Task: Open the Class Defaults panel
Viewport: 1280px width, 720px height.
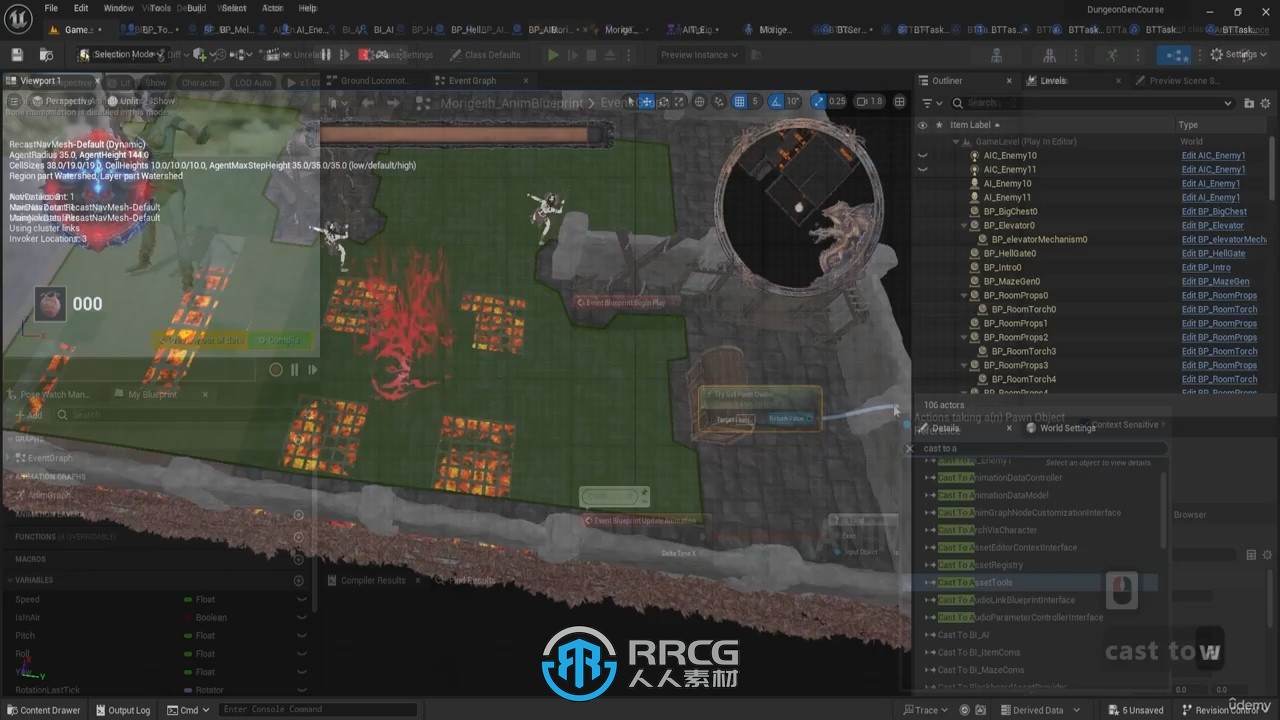Action: (x=485, y=55)
